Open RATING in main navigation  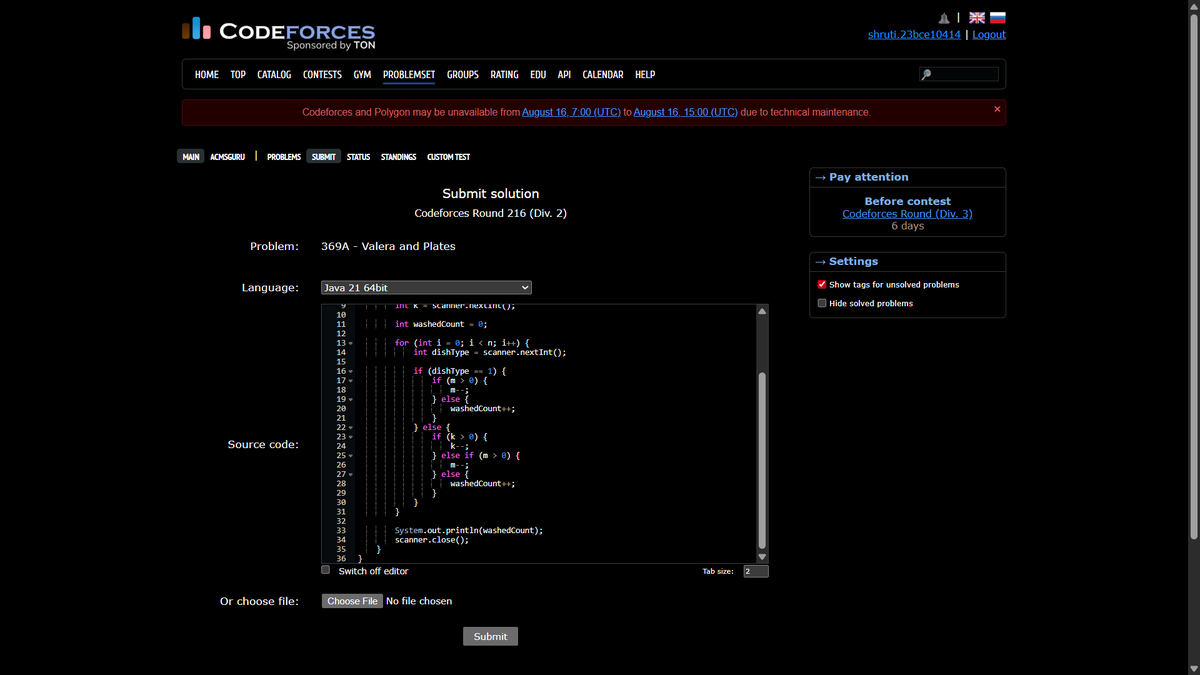504,75
